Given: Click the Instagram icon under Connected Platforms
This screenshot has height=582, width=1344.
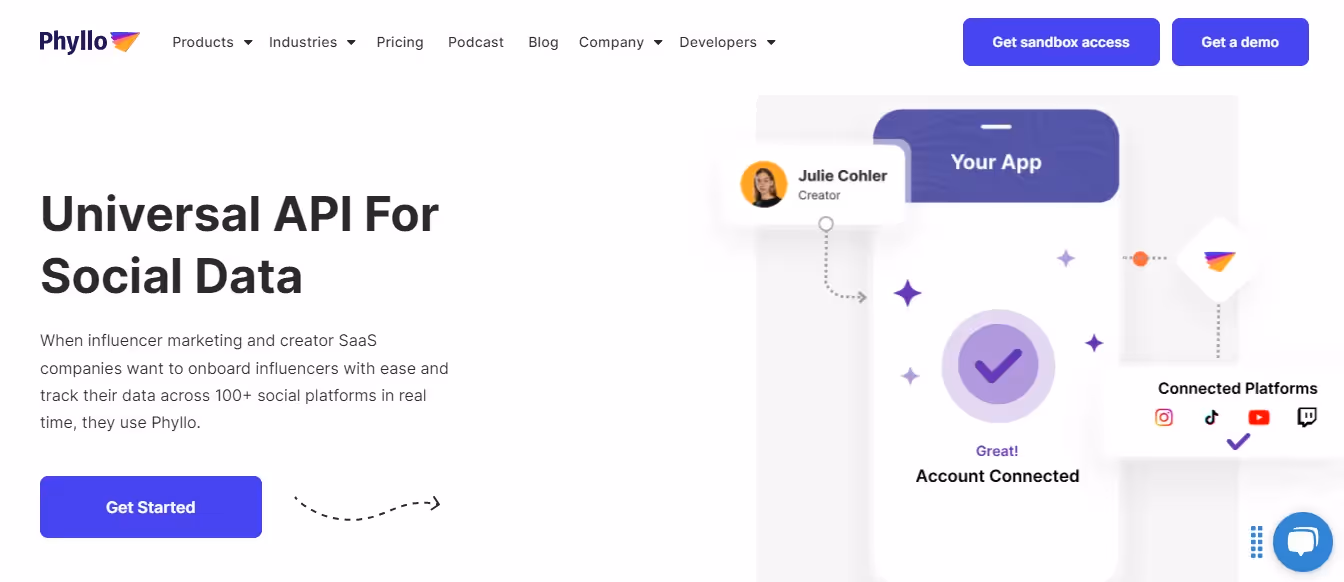Looking at the screenshot, I should click(x=1164, y=417).
